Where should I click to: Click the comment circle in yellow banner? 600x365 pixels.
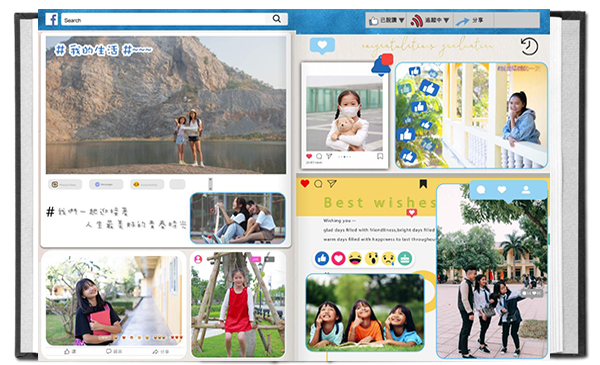tap(318, 184)
